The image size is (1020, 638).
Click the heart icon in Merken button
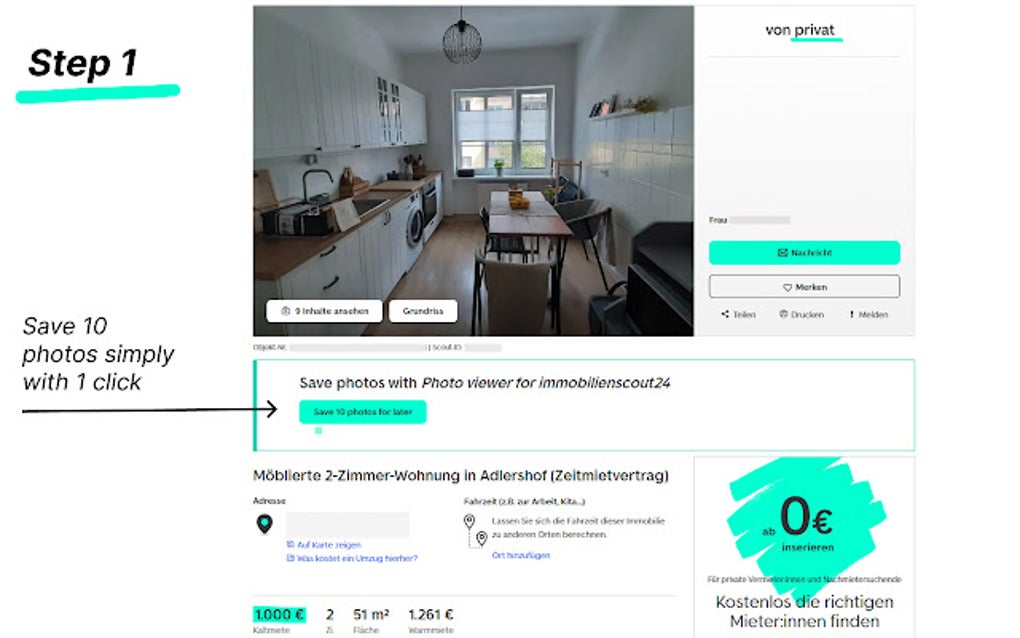tap(787, 287)
